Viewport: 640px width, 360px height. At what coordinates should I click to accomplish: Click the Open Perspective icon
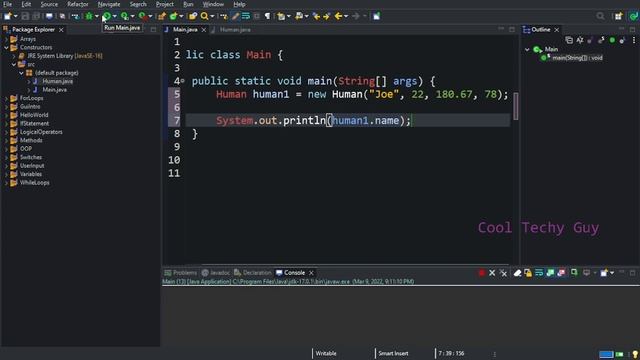pyautogui.click(x=618, y=16)
